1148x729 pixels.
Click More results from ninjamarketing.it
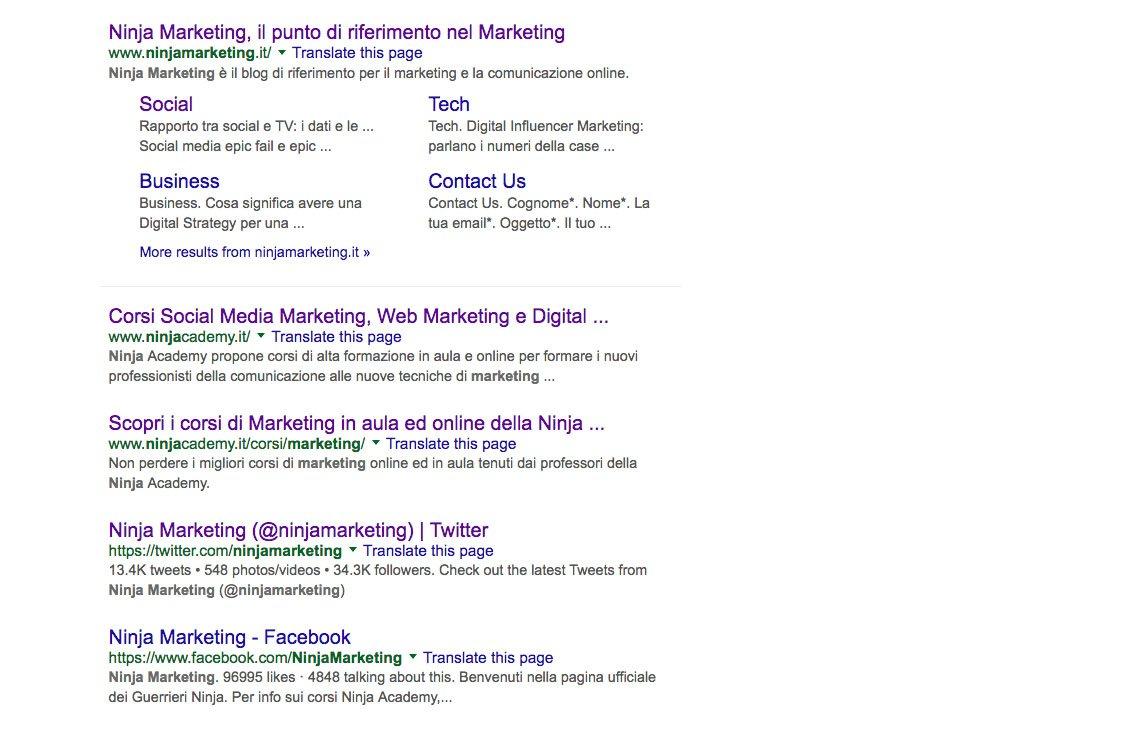tap(254, 252)
